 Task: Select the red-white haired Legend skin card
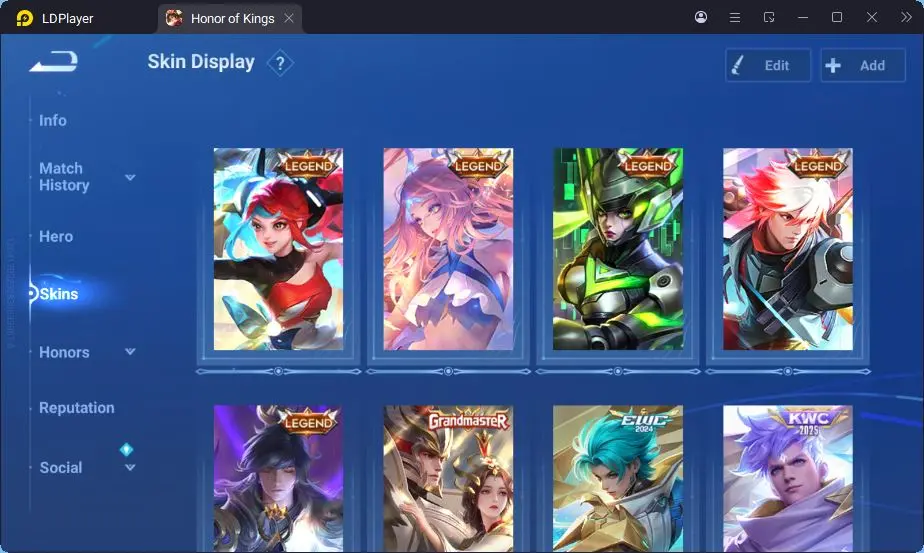[x=788, y=249]
